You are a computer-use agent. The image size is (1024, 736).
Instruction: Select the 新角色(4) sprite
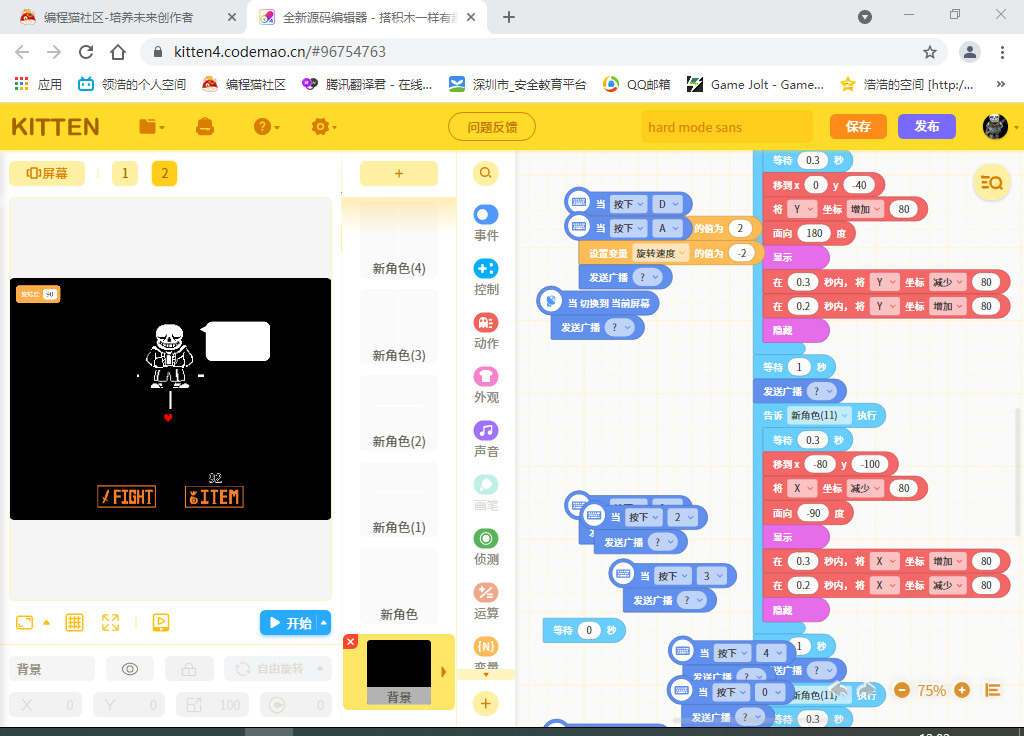398,238
